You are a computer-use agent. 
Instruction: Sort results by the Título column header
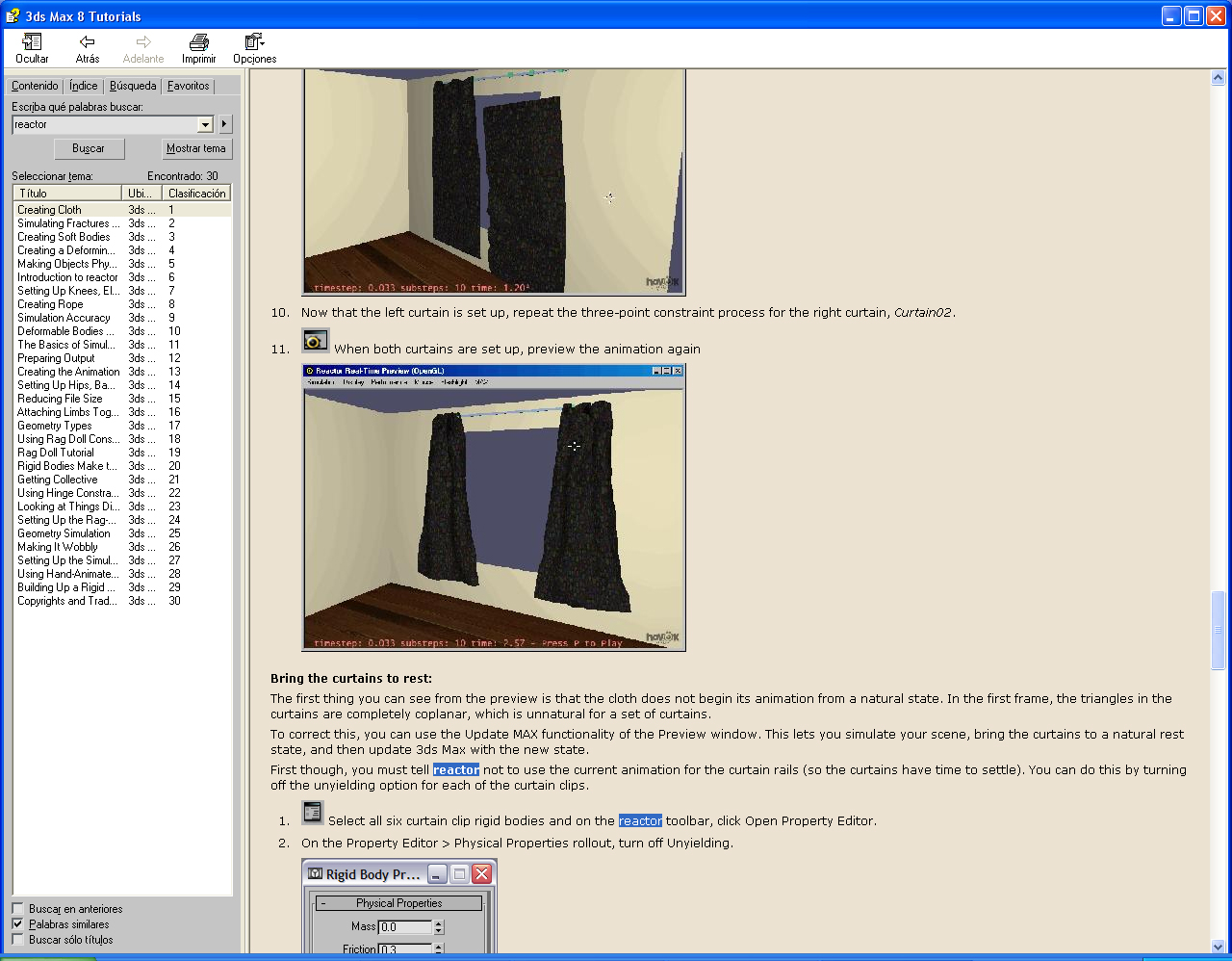coord(67,193)
